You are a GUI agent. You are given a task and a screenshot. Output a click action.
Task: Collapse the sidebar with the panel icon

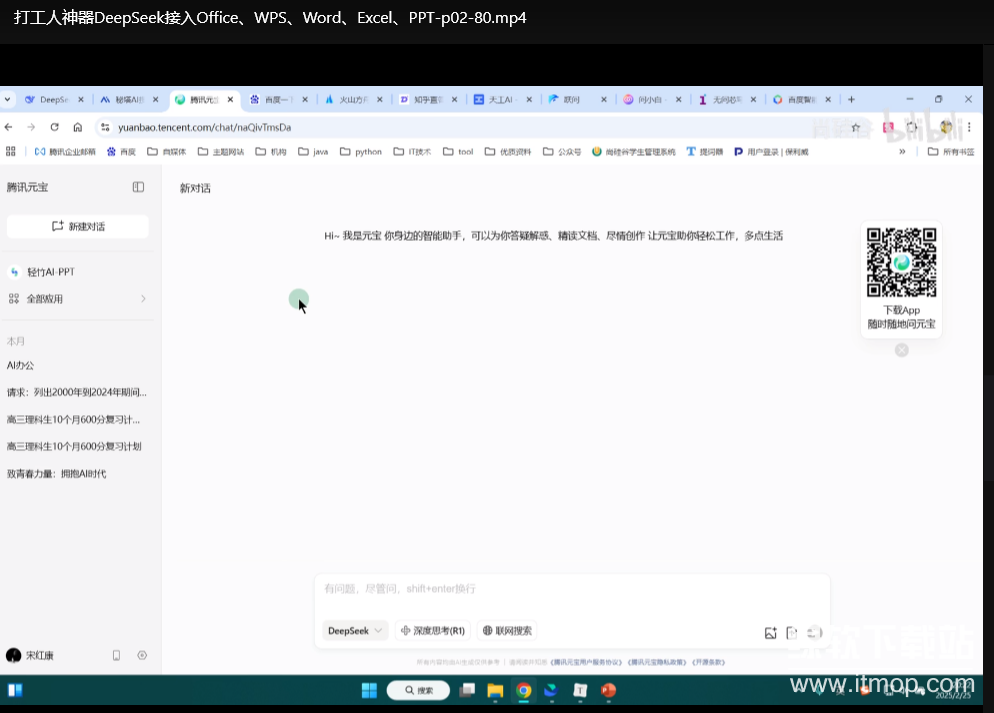(138, 187)
